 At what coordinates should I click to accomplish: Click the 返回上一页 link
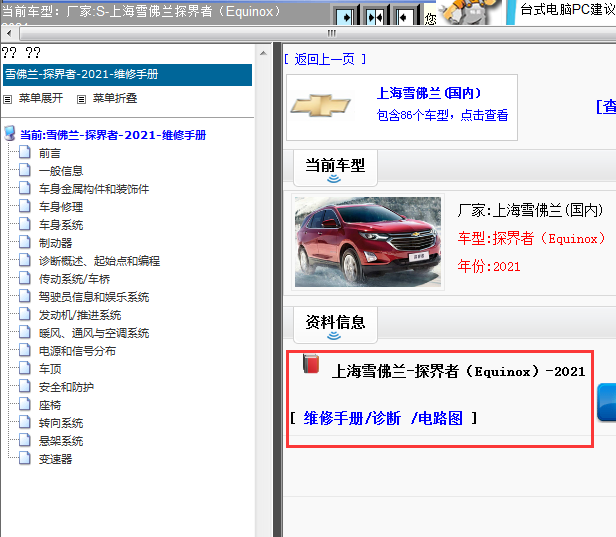pyautogui.click(x=324, y=59)
